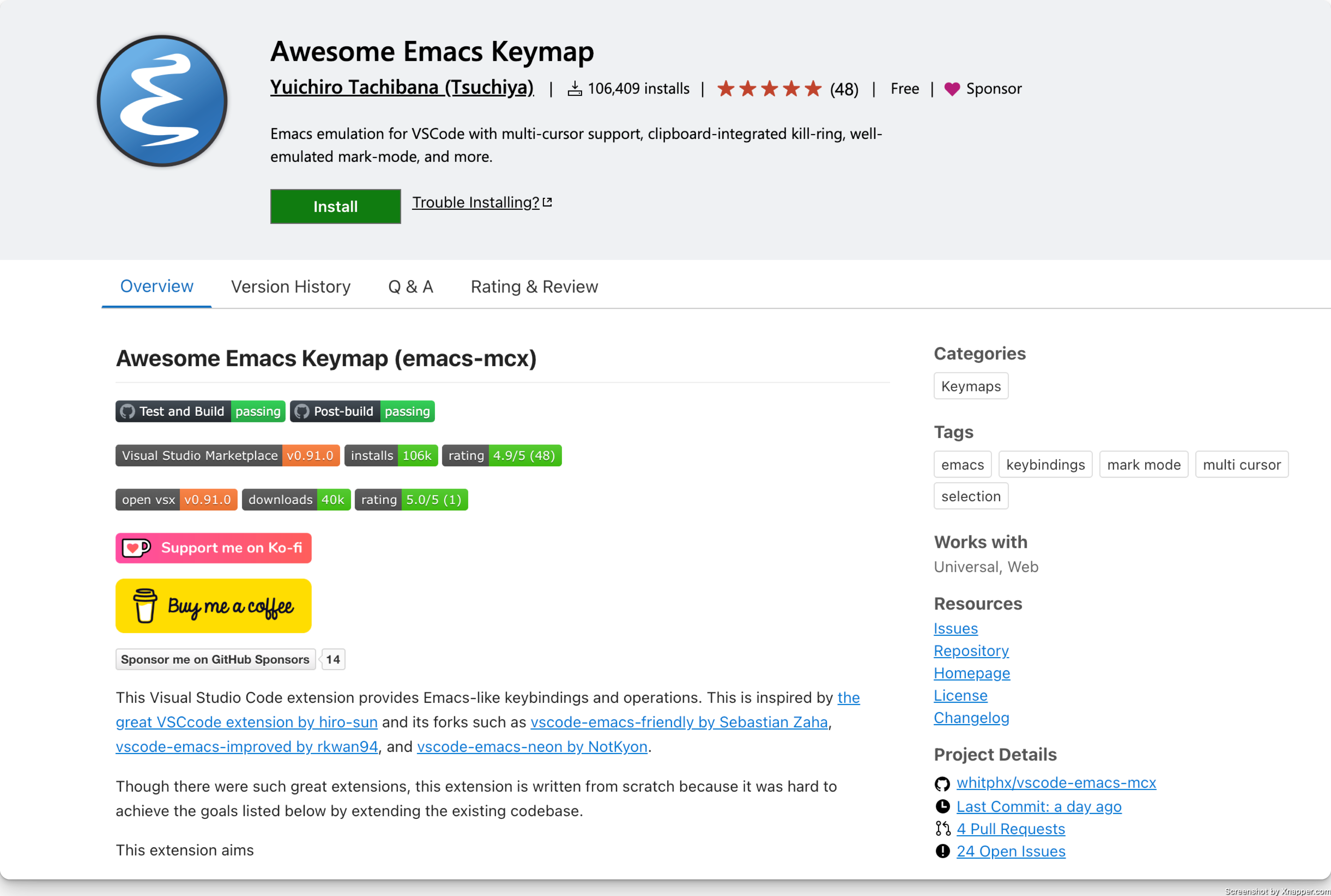
Task: Click the Free price label
Action: [x=905, y=88]
